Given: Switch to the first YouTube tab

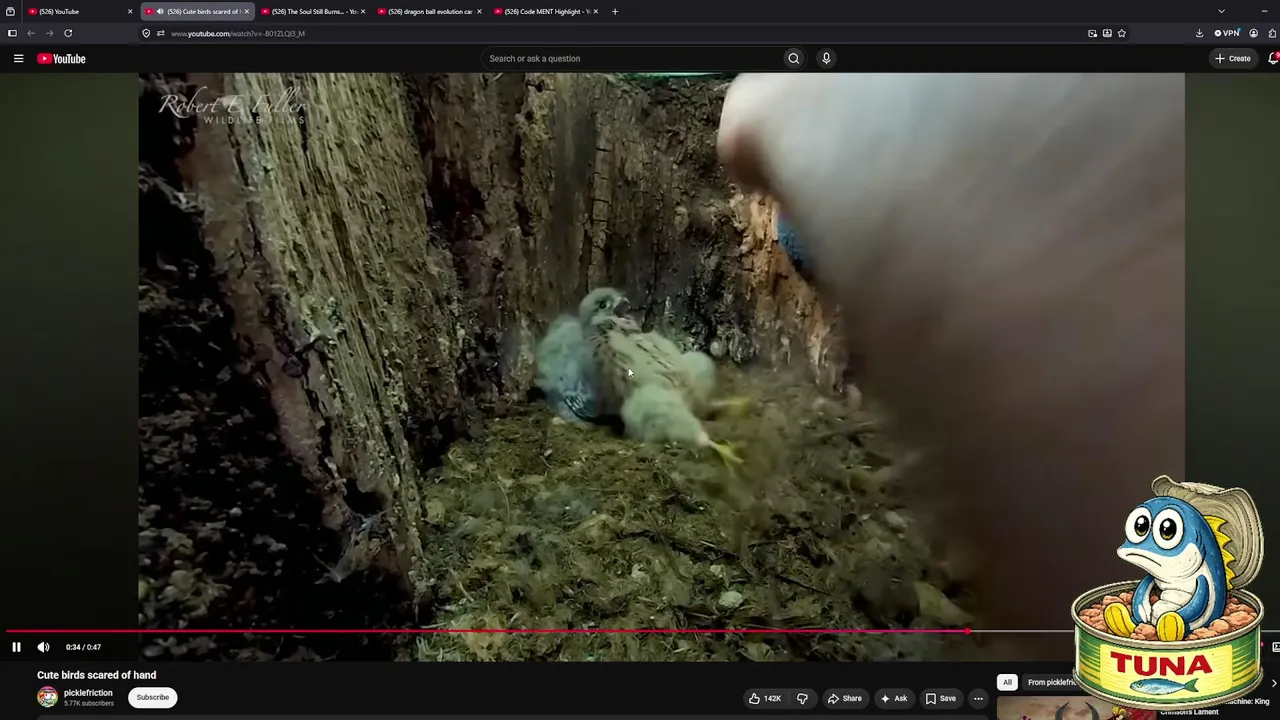Looking at the screenshot, I should [79, 11].
